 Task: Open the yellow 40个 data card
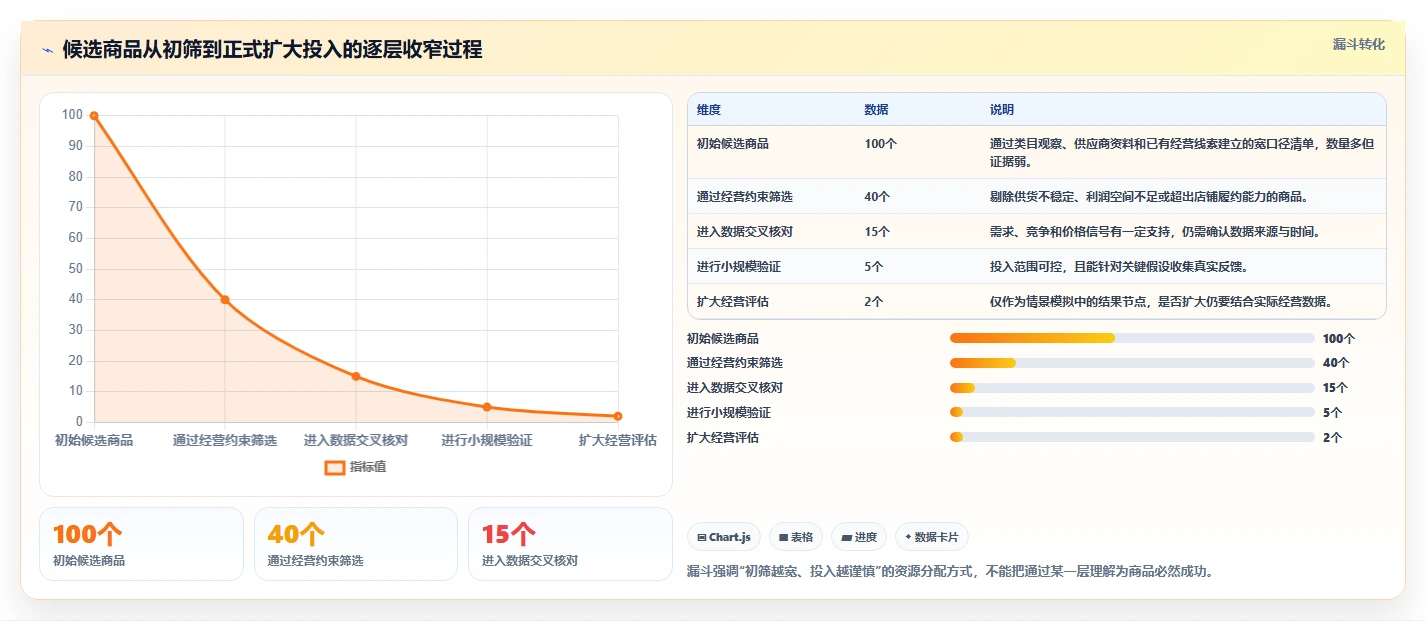coord(356,544)
